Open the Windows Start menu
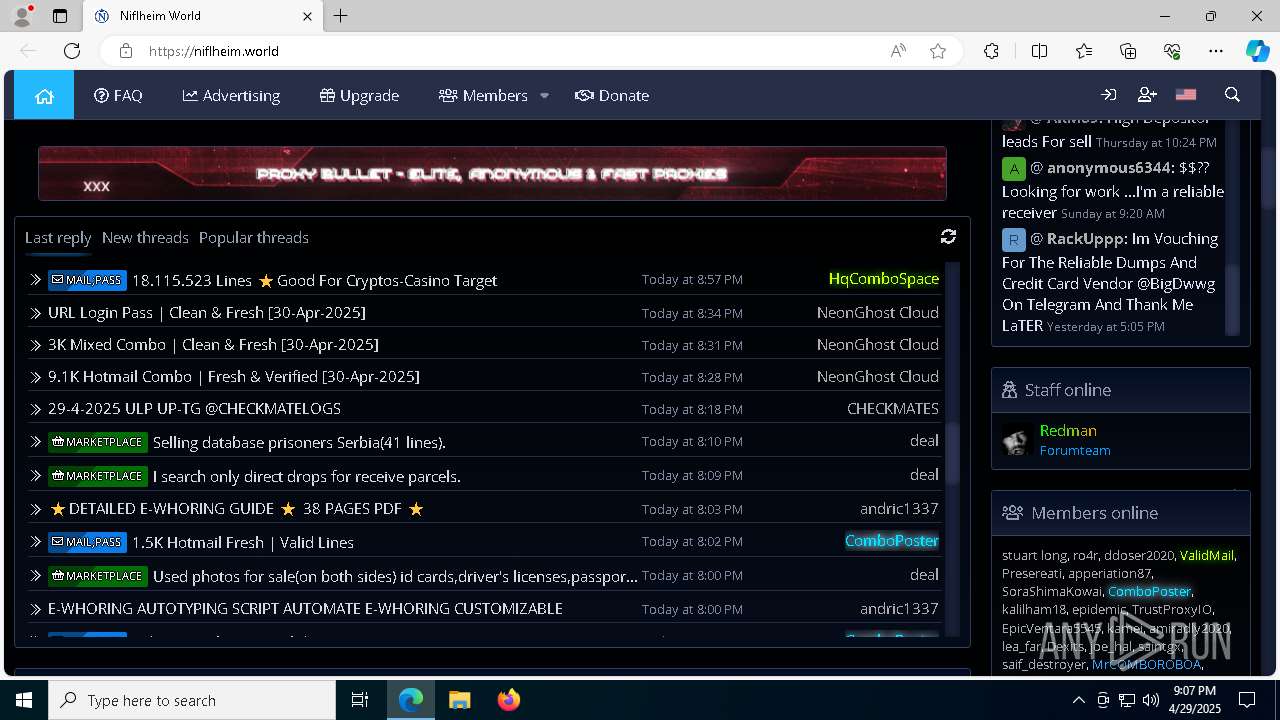Viewport: 1280px width, 720px height. click(24, 700)
